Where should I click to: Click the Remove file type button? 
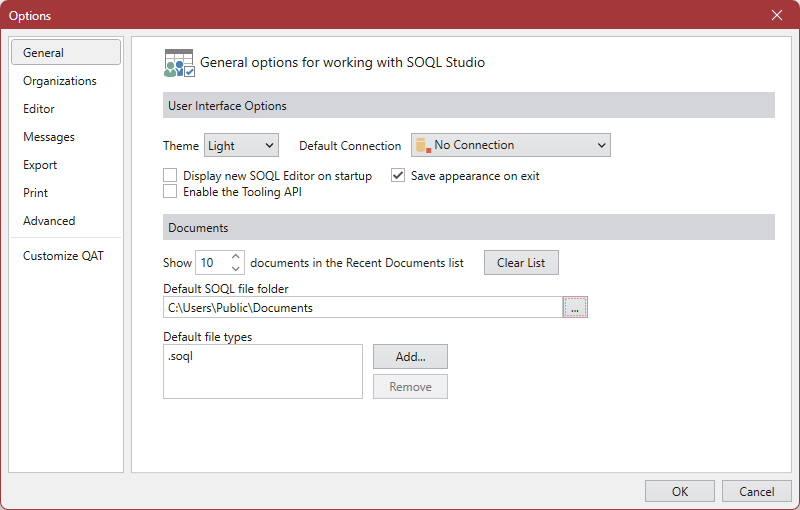tap(410, 387)
